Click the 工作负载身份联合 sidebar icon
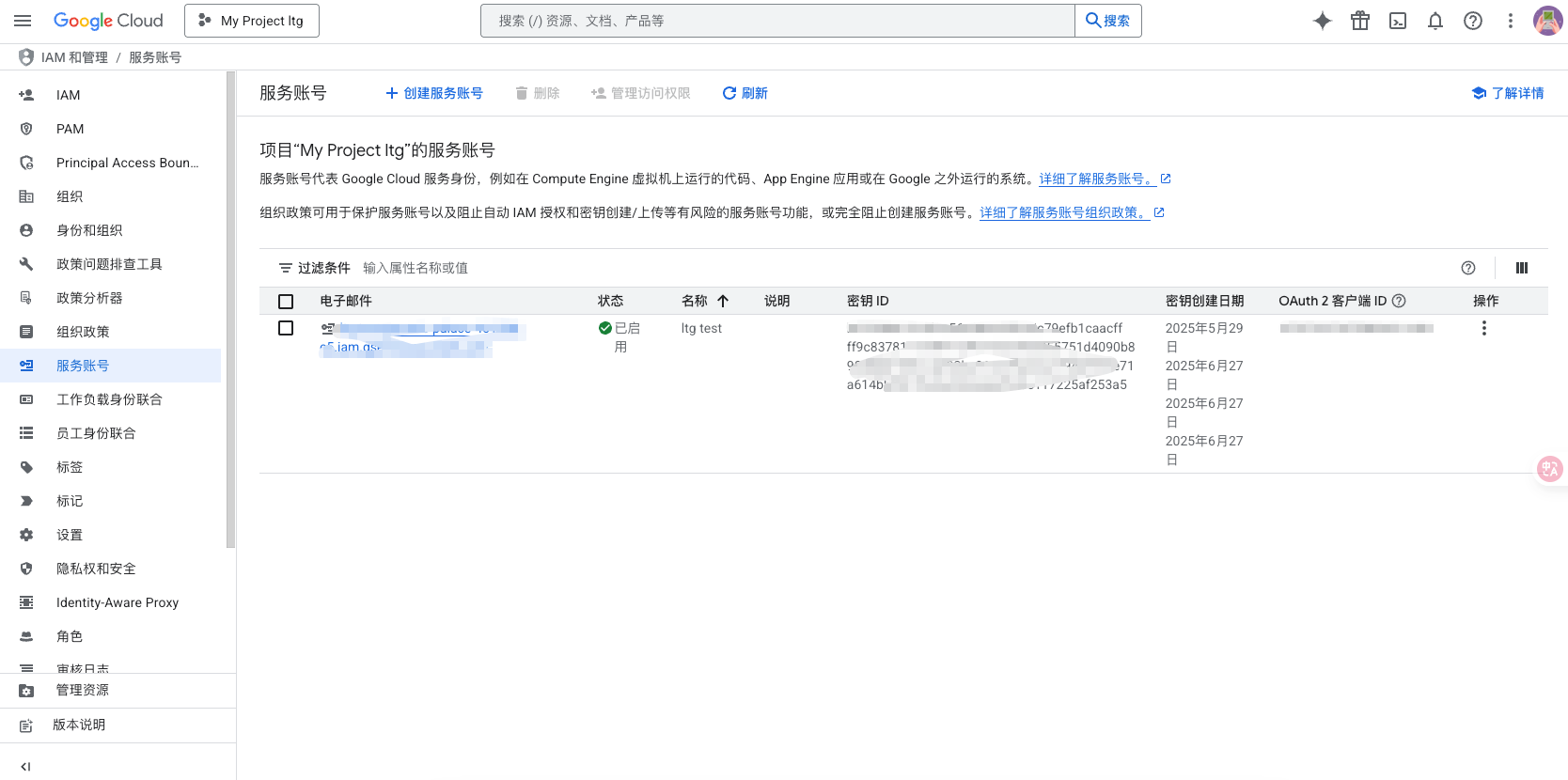 [26, 399]
